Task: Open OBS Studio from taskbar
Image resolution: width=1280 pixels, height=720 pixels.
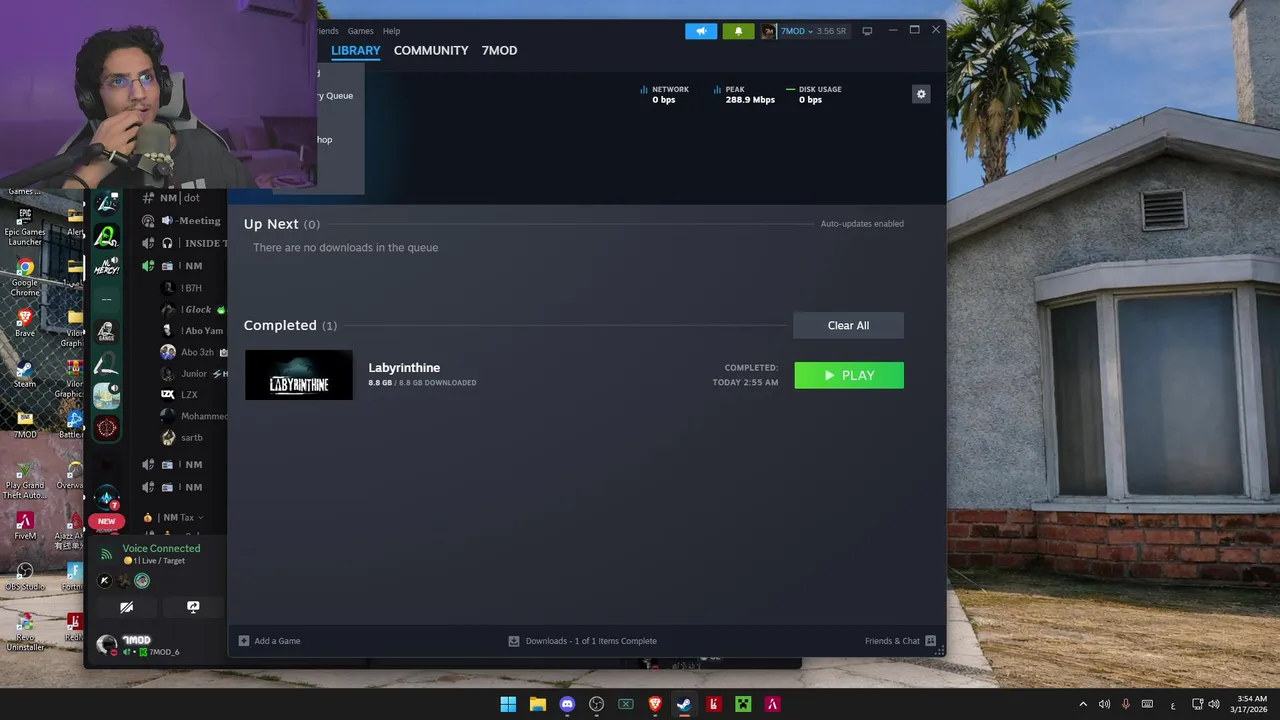Action: (x=597, y=704)
